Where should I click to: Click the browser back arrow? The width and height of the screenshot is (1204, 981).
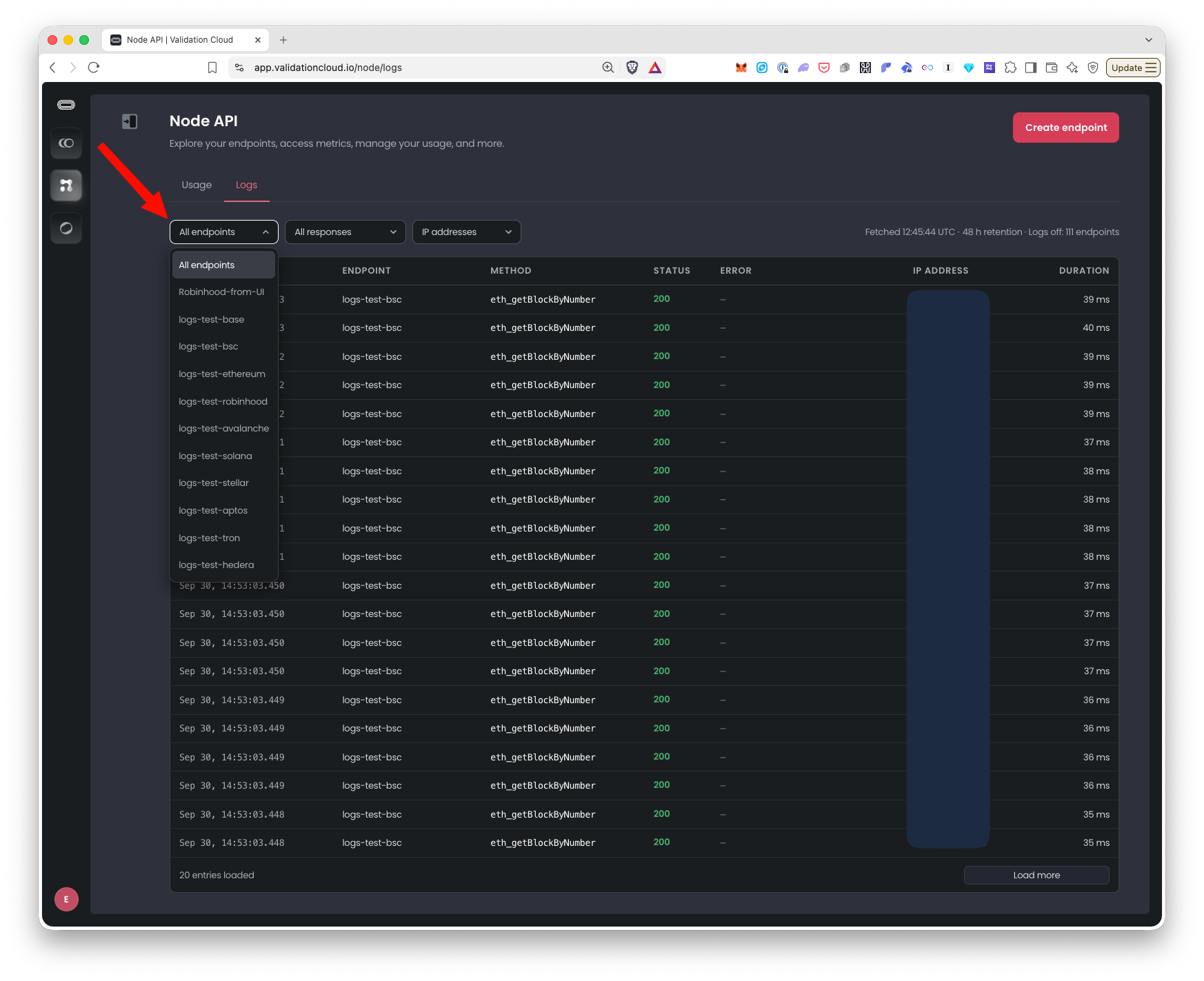[52, 68]
